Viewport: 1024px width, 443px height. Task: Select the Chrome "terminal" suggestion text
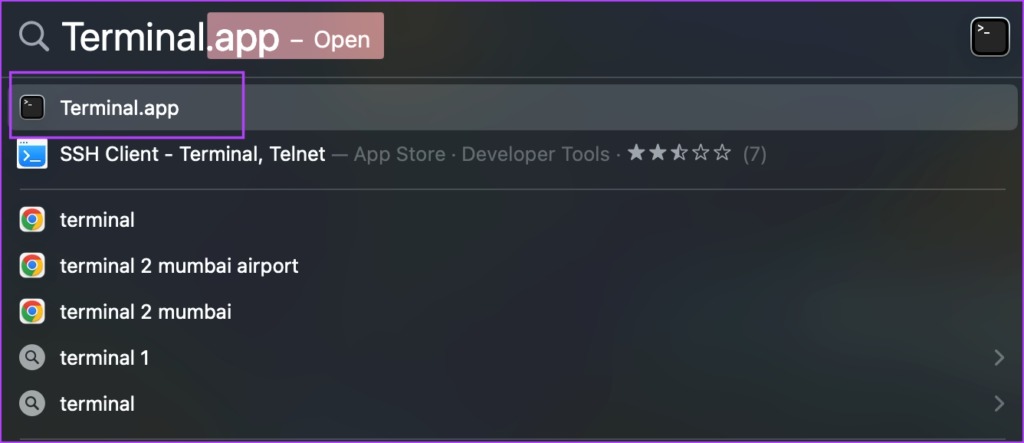point(97,220)
